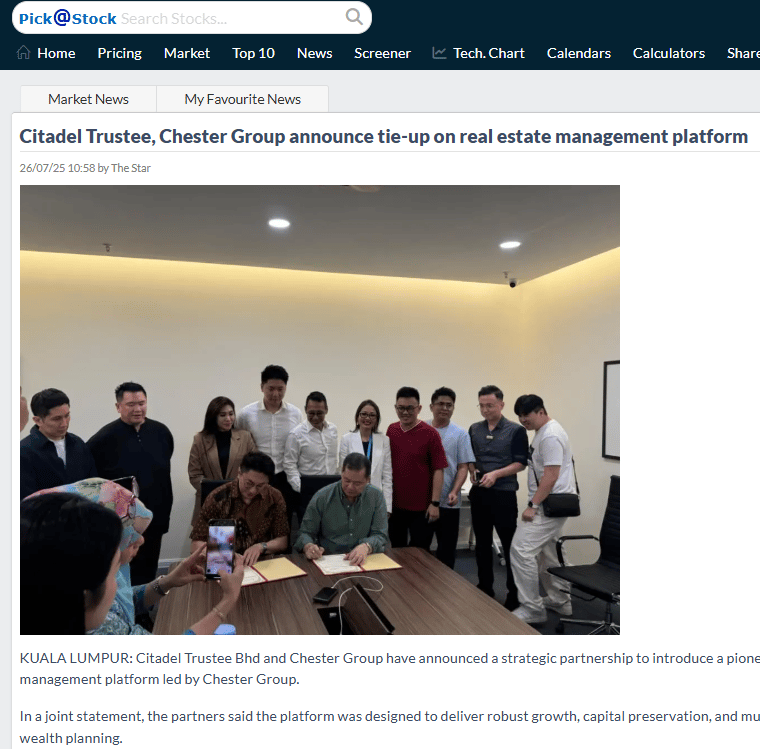Open the Screener menu
Image resolution: width=760 pixels, height=749 pixels.
pos(382,53)
